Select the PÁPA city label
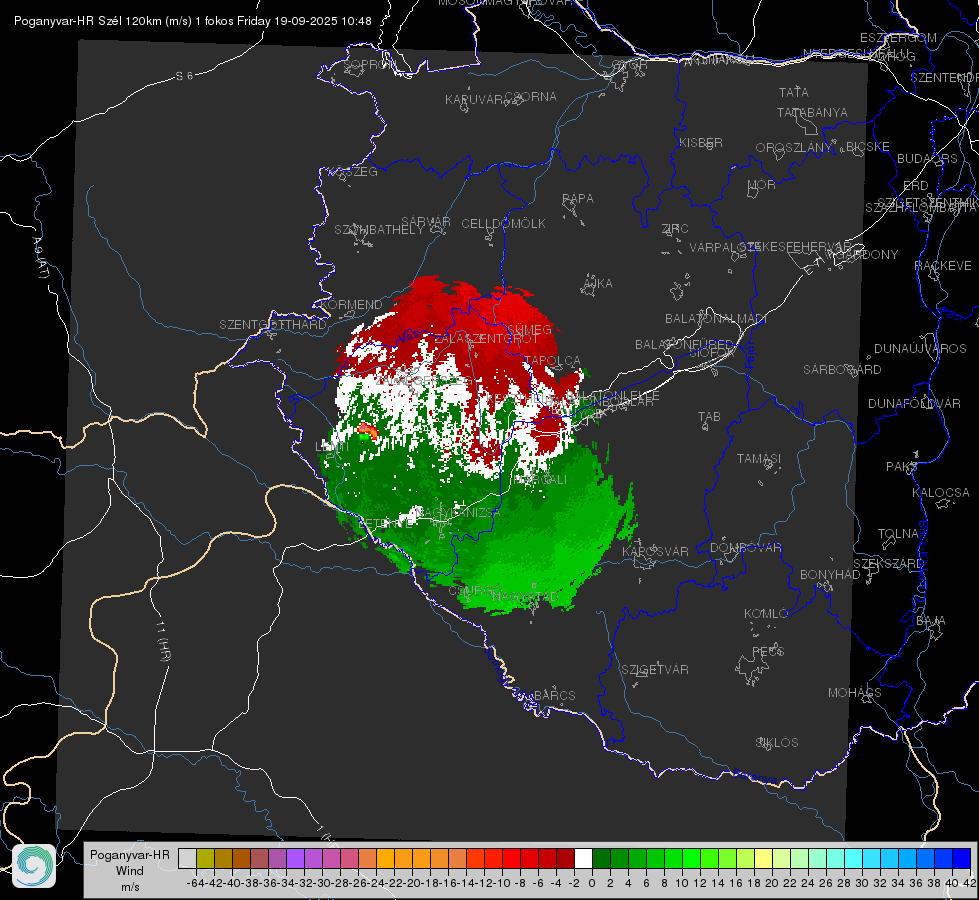 [578, 199]
